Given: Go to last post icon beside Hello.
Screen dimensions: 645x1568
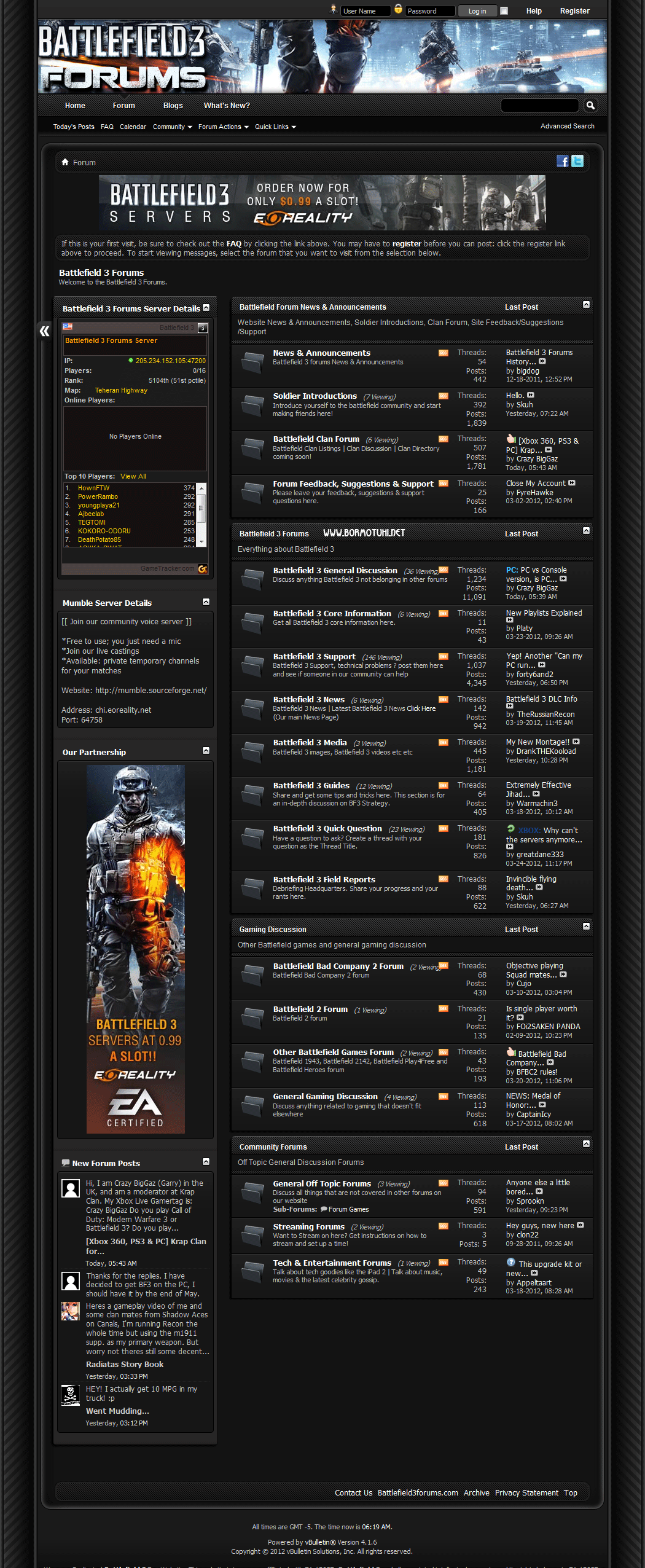Looking at the screenshot, I should coord(531,395).
